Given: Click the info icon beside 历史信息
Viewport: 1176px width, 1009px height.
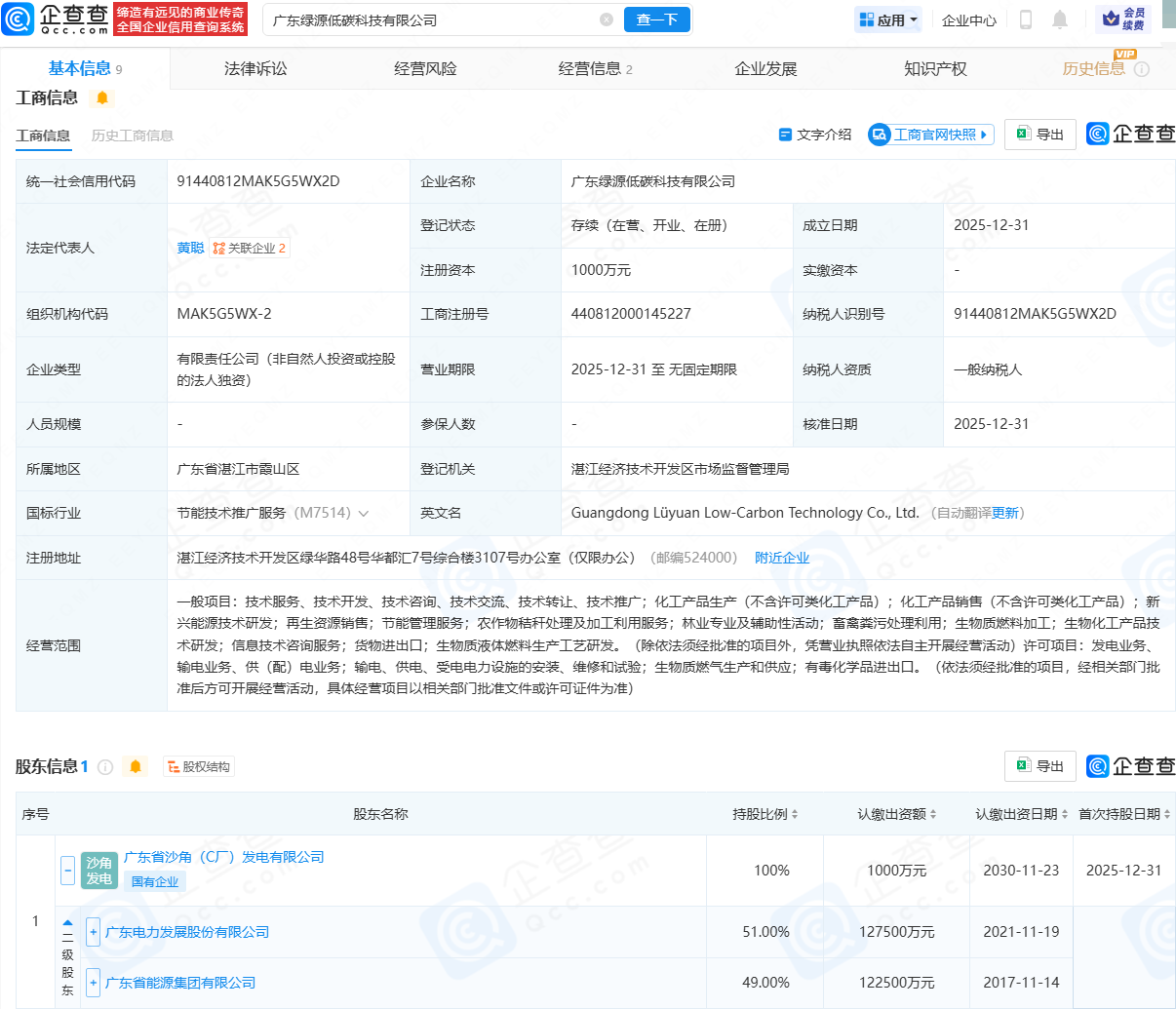Looking at the screenshot, I should [x=1142, y=69].
